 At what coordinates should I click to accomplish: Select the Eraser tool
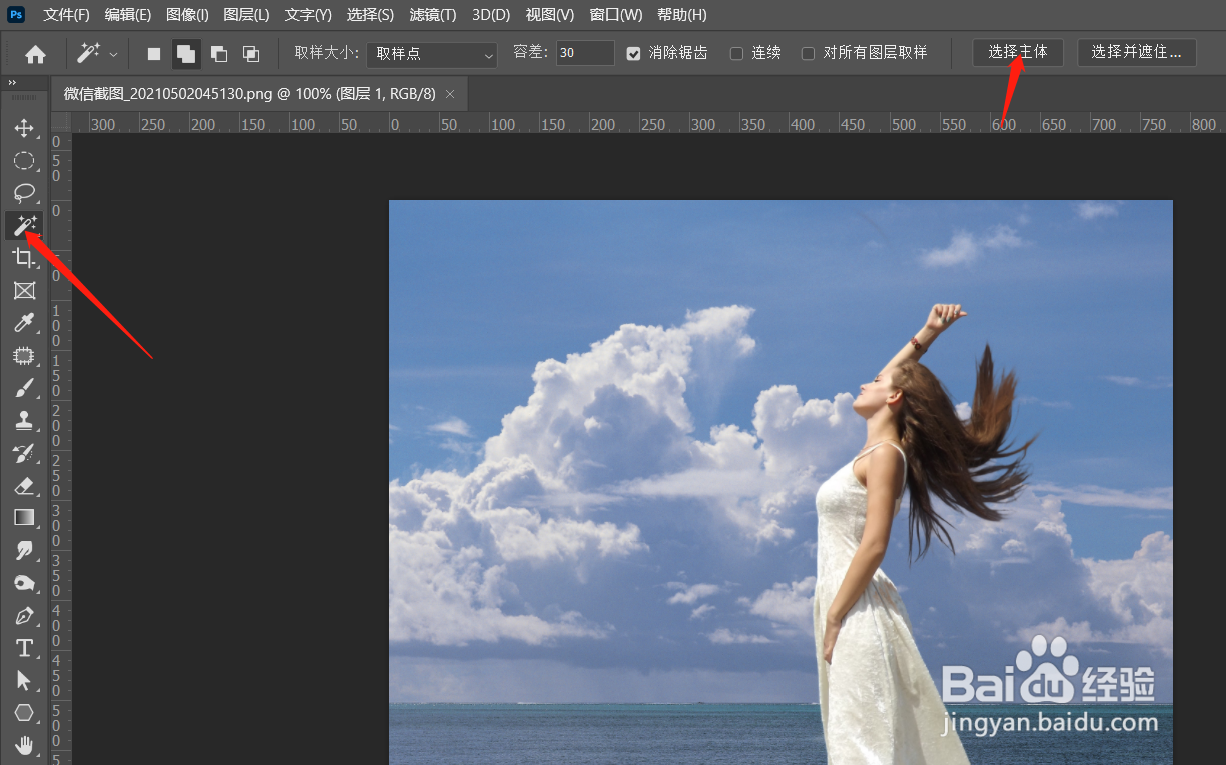(x=24, y=485)
